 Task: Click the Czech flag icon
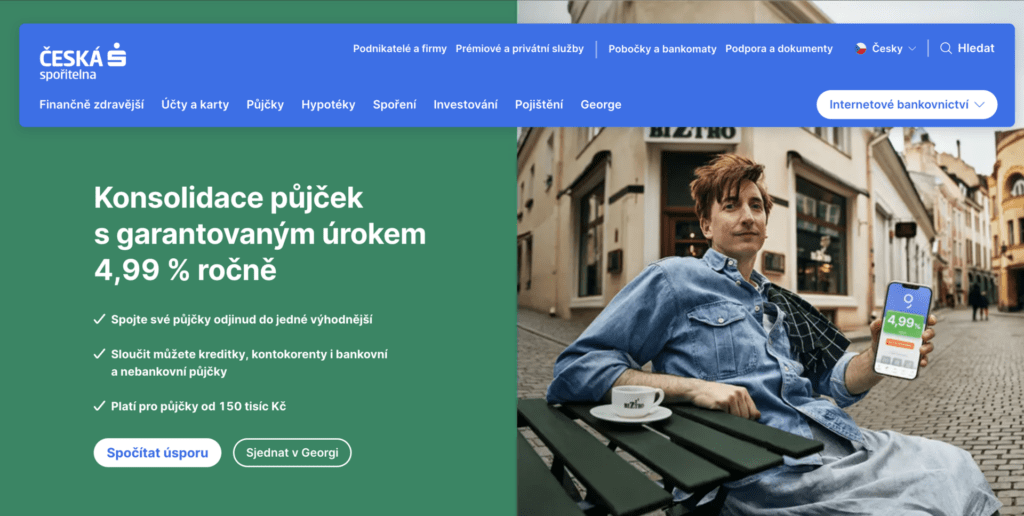861,48
